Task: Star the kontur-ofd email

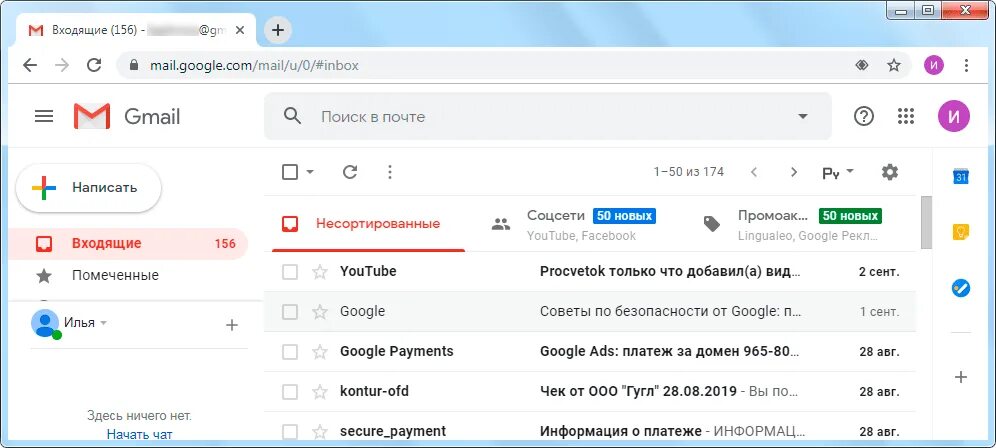Action: point(320,392)
